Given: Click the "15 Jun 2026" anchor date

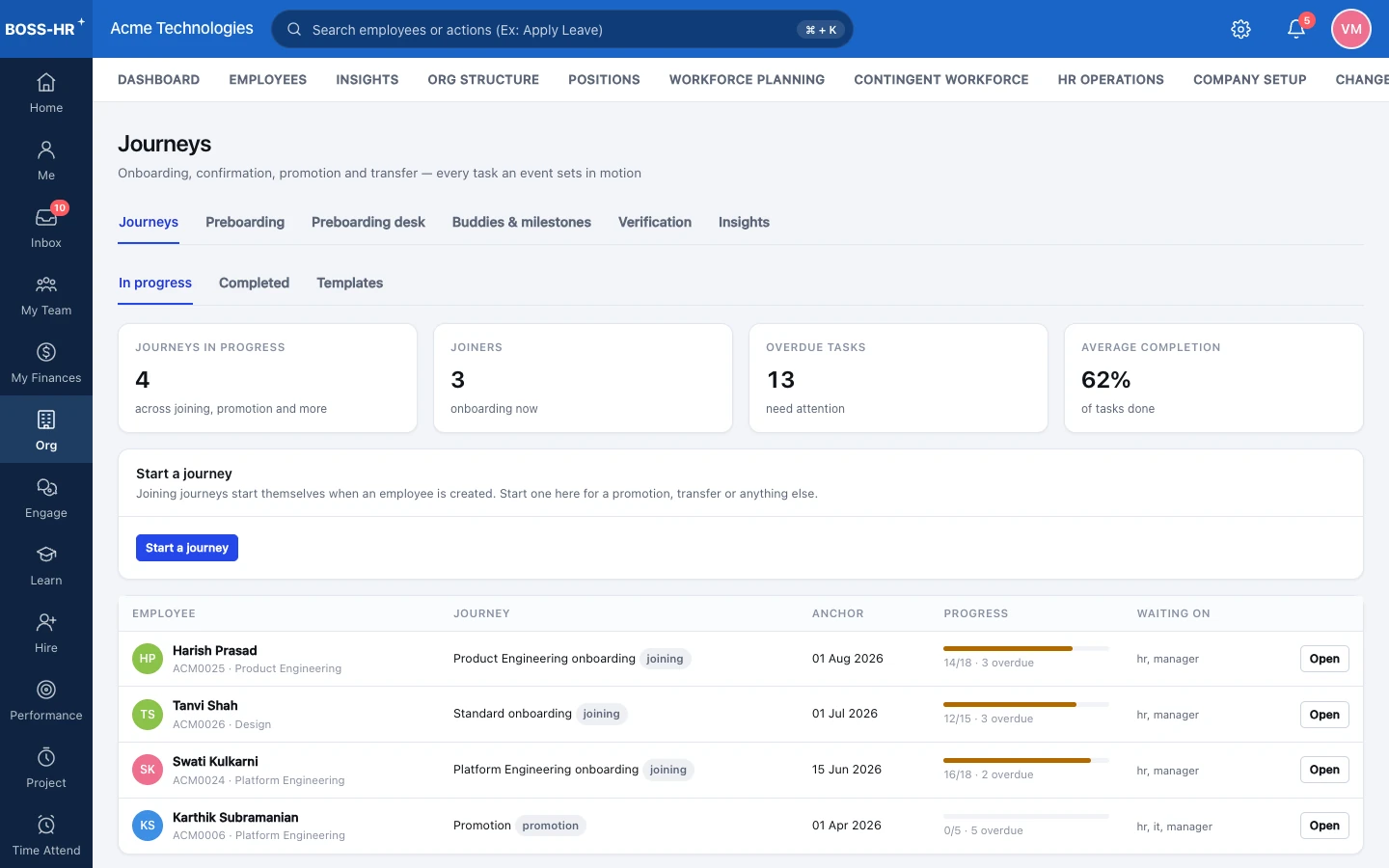Looking at the screenshot, I should 847,770.
